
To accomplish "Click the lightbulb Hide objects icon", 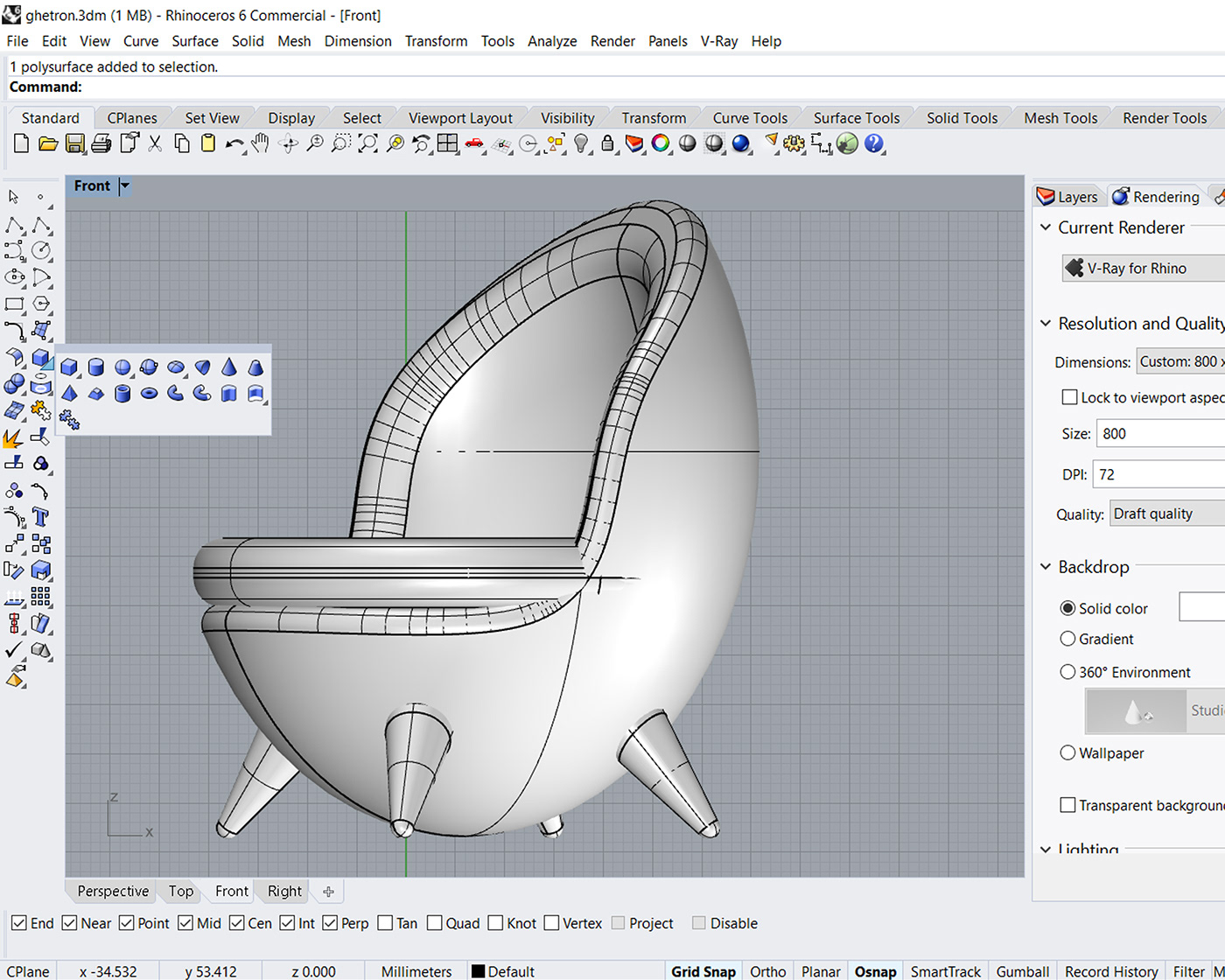I will coord(583,143).
